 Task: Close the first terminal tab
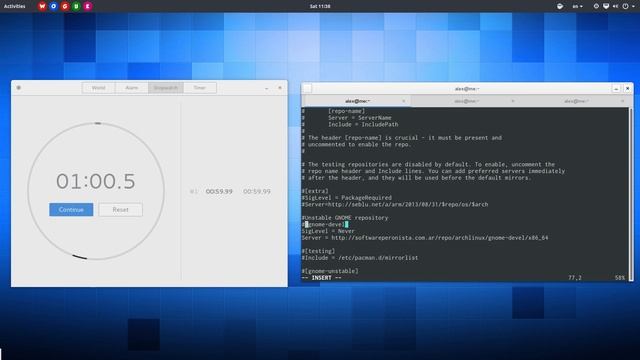click(x=404, y=101)
